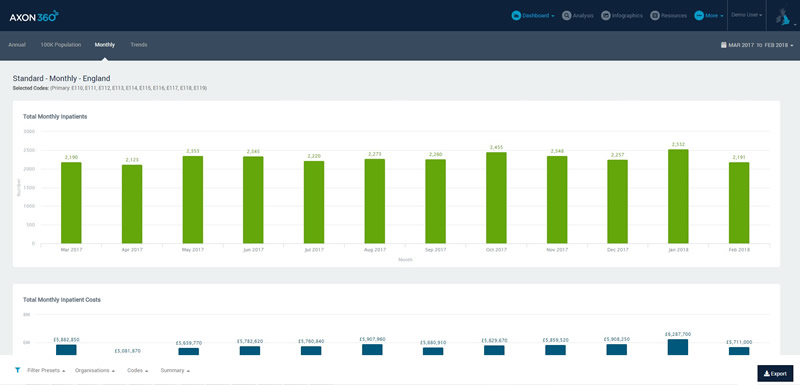Click the Analysis magnifier icon
Viewport: 800px width, 385px height.
566,16
